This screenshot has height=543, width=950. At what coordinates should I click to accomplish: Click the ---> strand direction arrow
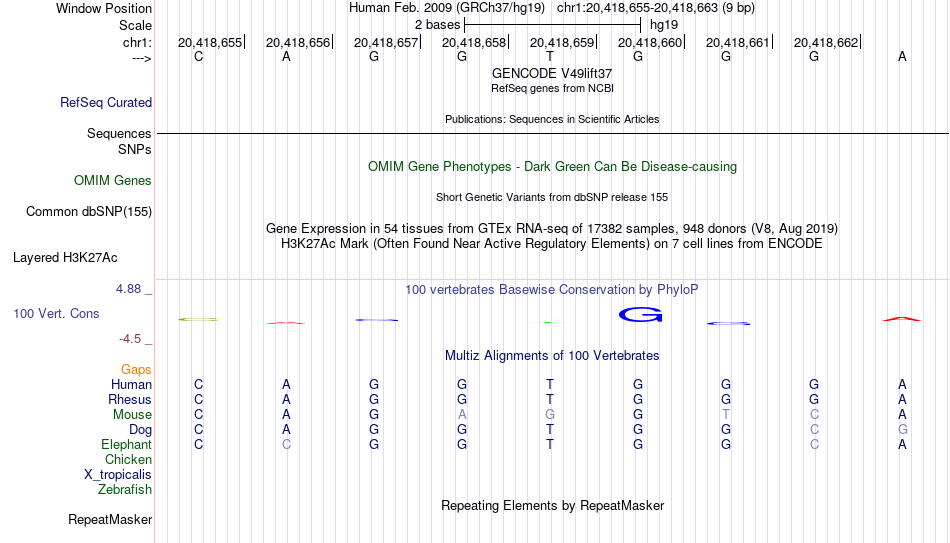[142, 58]
